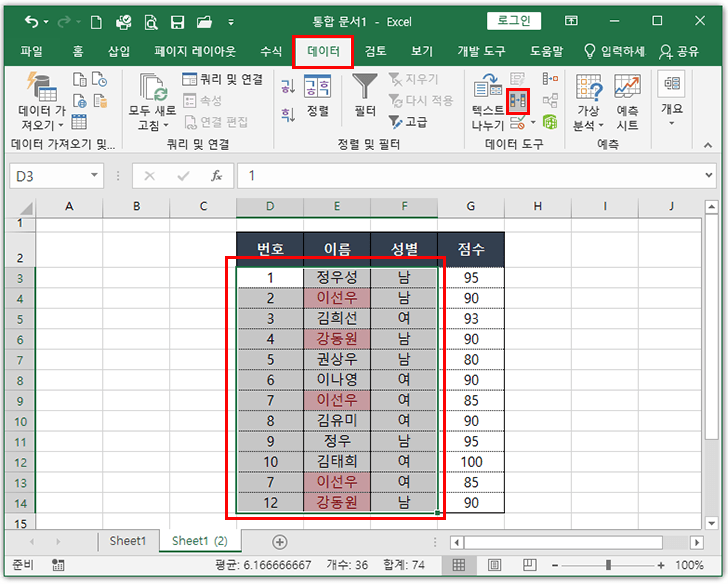Open the Name Box dropdown showing D3
Image resolution: width=728 pixels, height=584 pixels.
94,175
